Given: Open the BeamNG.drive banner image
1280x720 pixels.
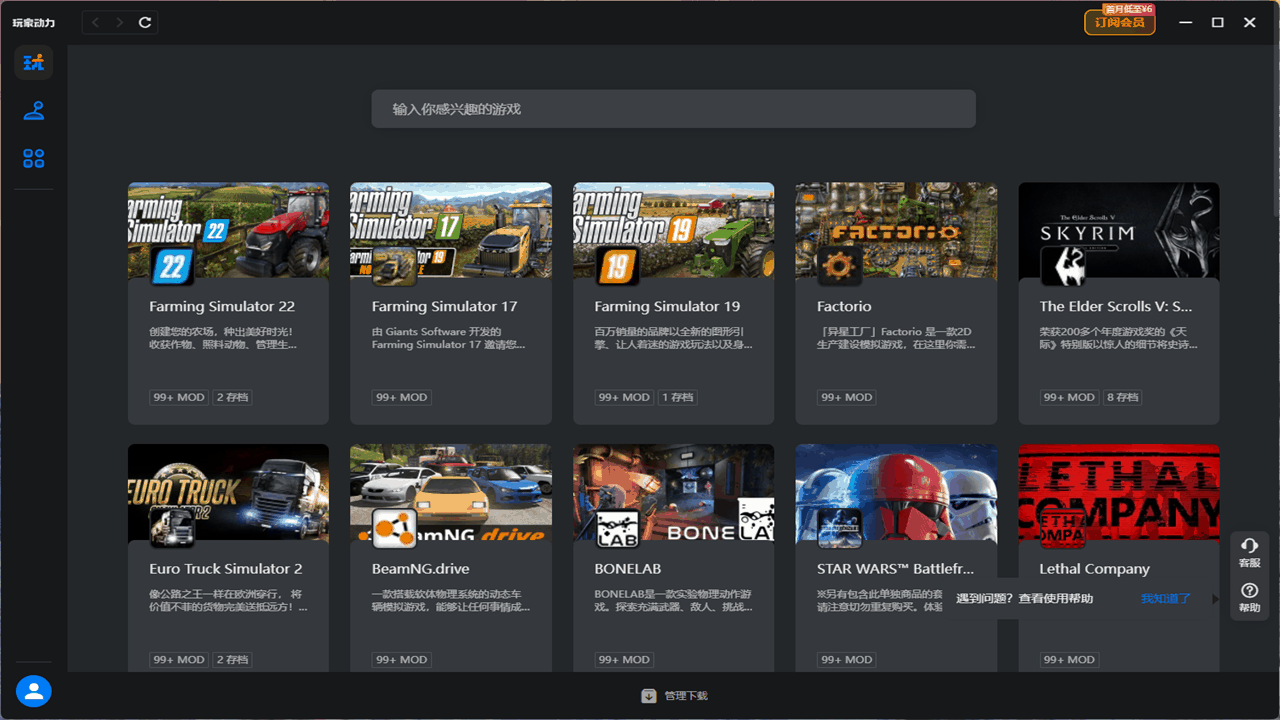Looking at the screenshot, I should point(451,492).
